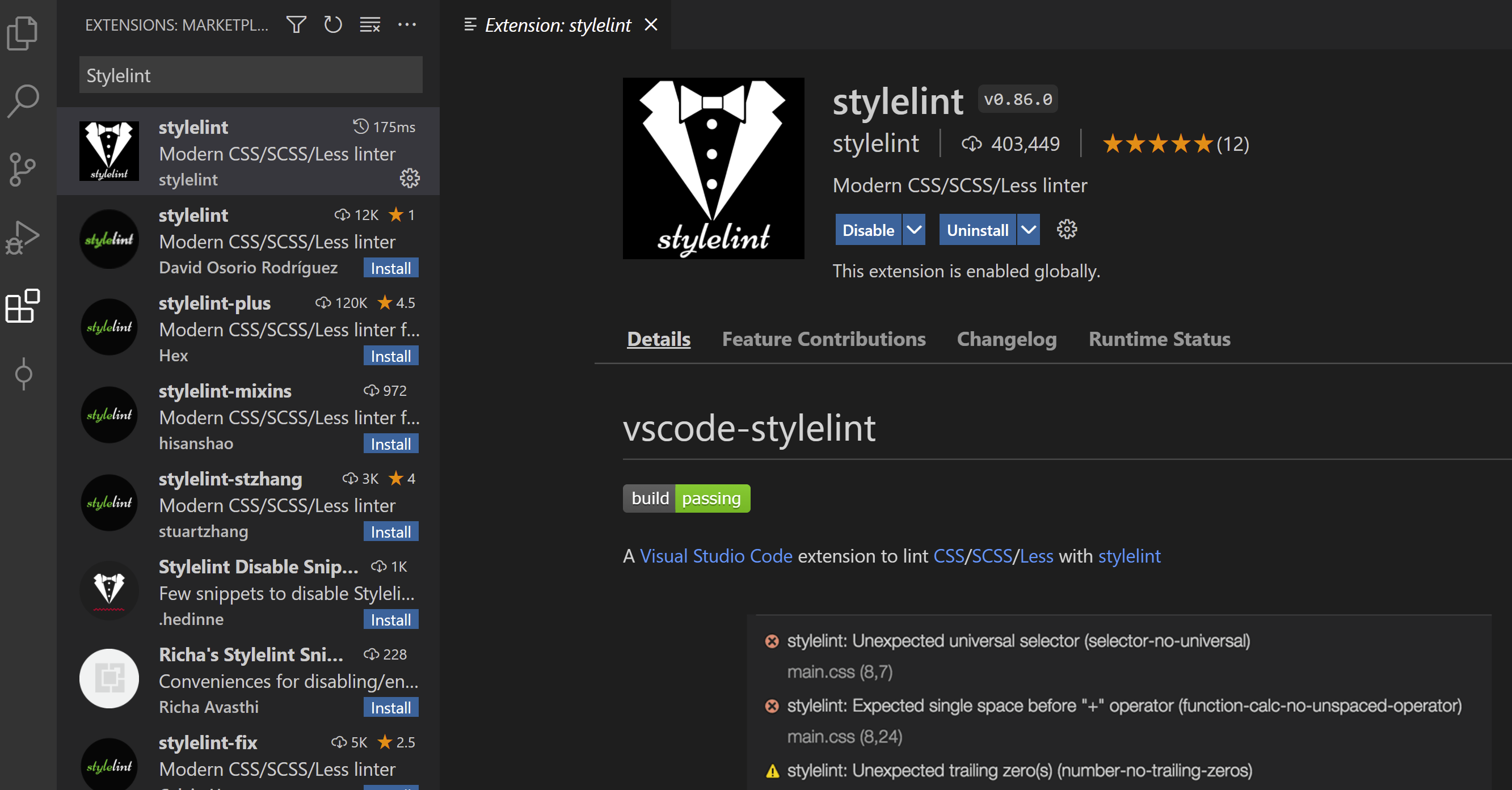
Task: Select the Extension: stylelint editor tab
Action: (555, 24)
